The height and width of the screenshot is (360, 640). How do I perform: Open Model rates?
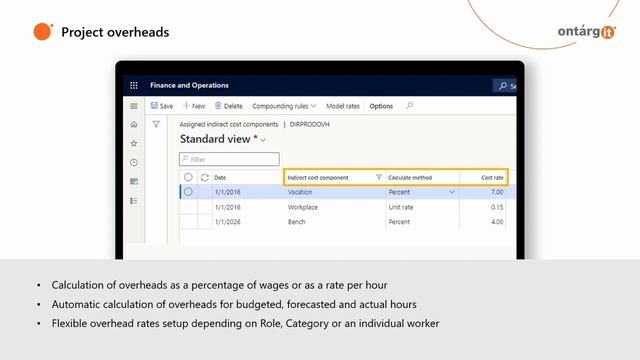343,106
